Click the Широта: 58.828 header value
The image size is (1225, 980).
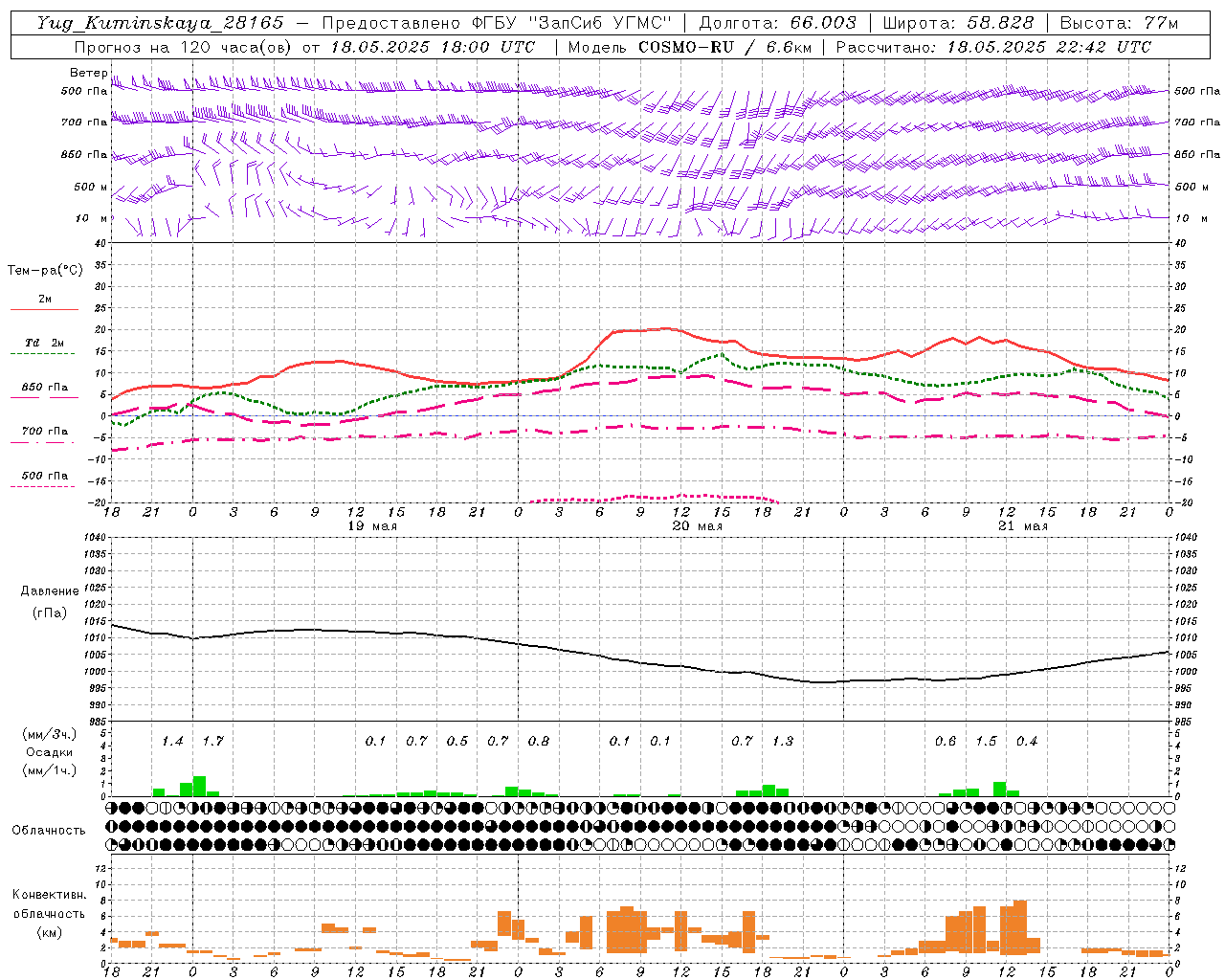(958, 23)
